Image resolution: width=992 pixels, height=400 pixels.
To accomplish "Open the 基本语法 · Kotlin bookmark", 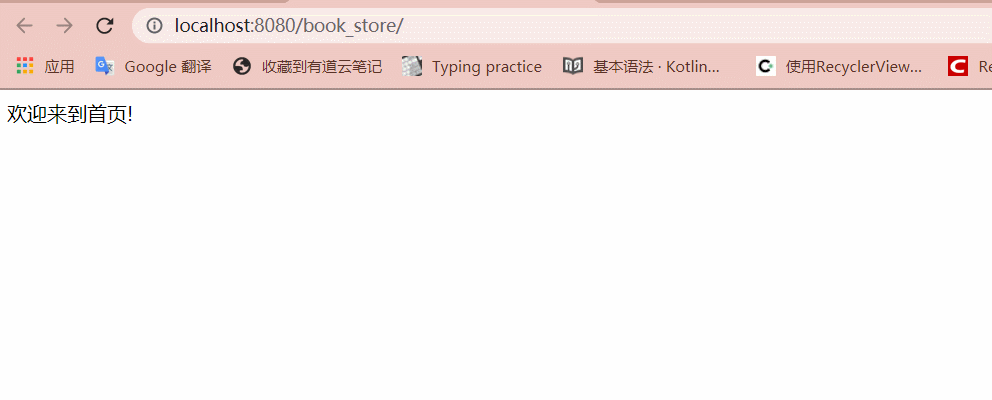I will 656,66.
